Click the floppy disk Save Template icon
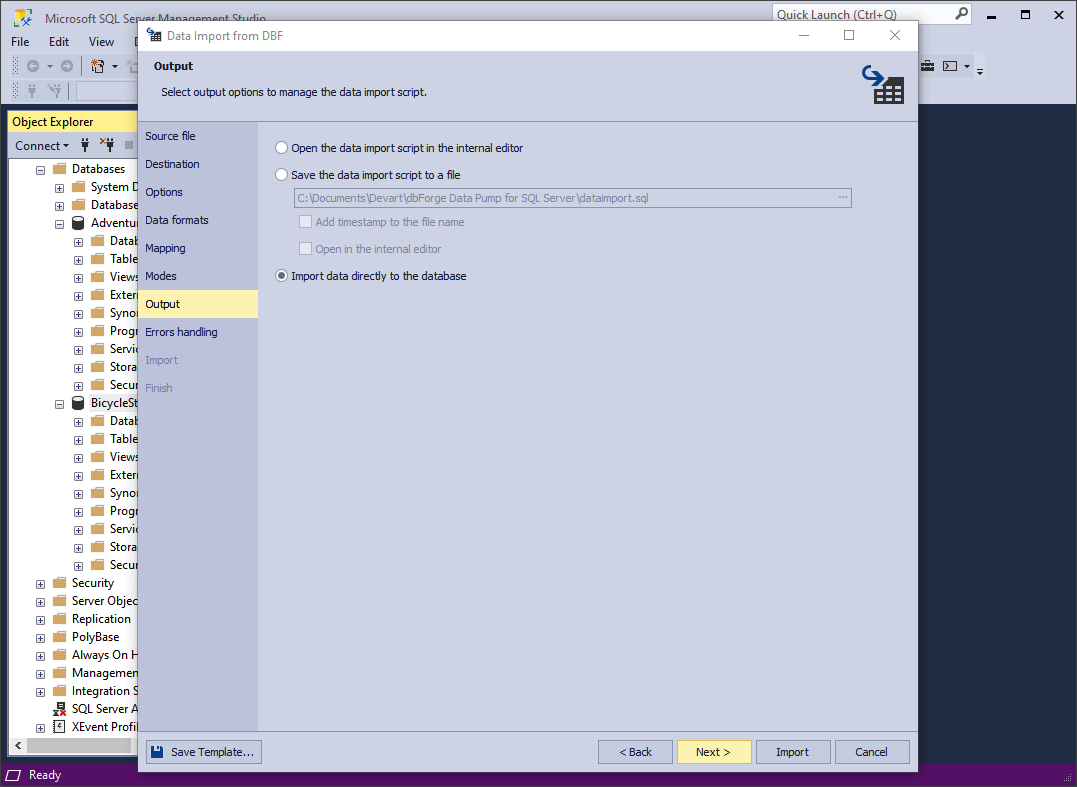 (x=157, y=752)
